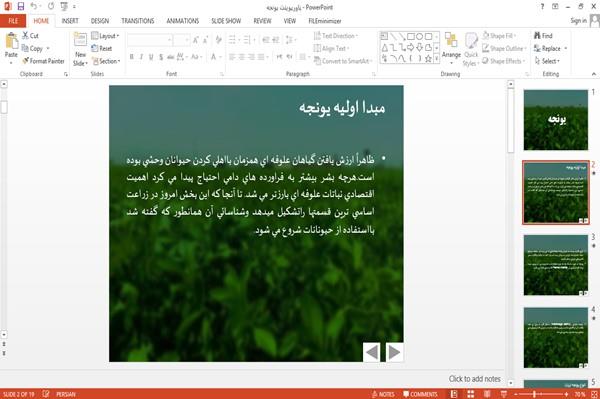
Task: Switch to the SLIDE SHOW tab
Action: coord(226,21)
